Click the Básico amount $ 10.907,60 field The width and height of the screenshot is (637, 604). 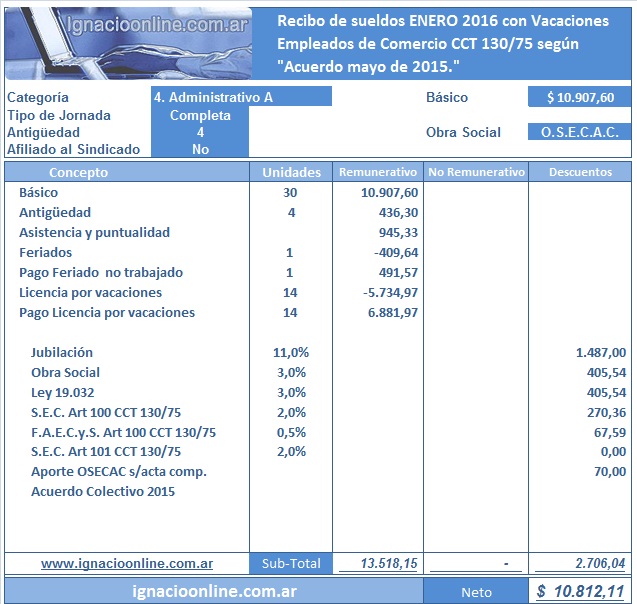pyautogui.click(x=579, y=97)
